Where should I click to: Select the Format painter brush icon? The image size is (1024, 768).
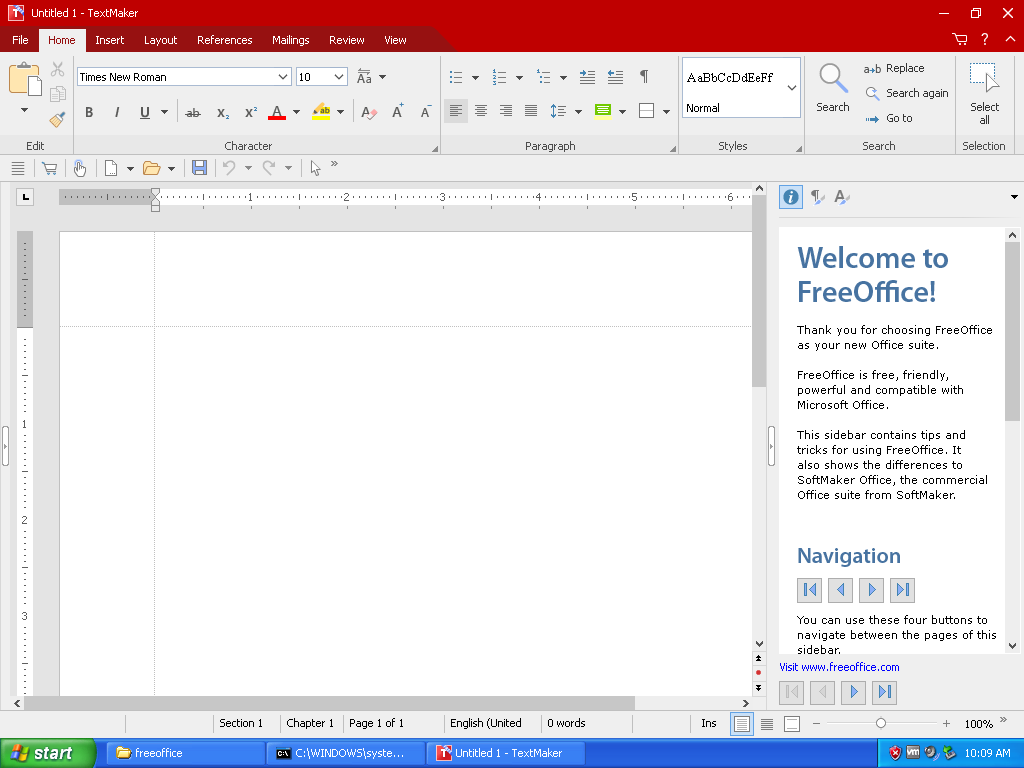pyautogui.click(x=57, y=119)
